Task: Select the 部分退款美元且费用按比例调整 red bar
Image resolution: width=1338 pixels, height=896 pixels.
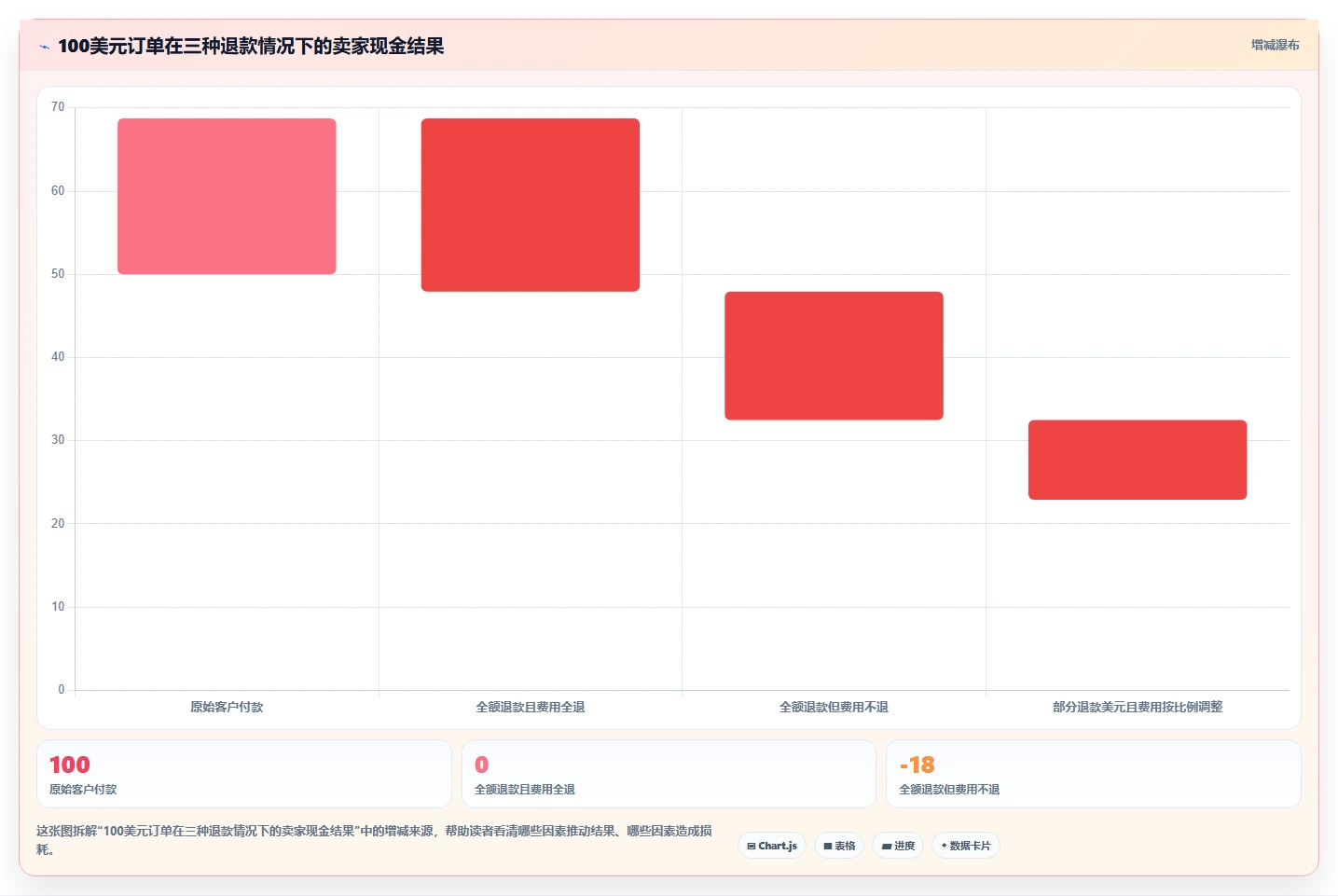Action: [1138, 460]
